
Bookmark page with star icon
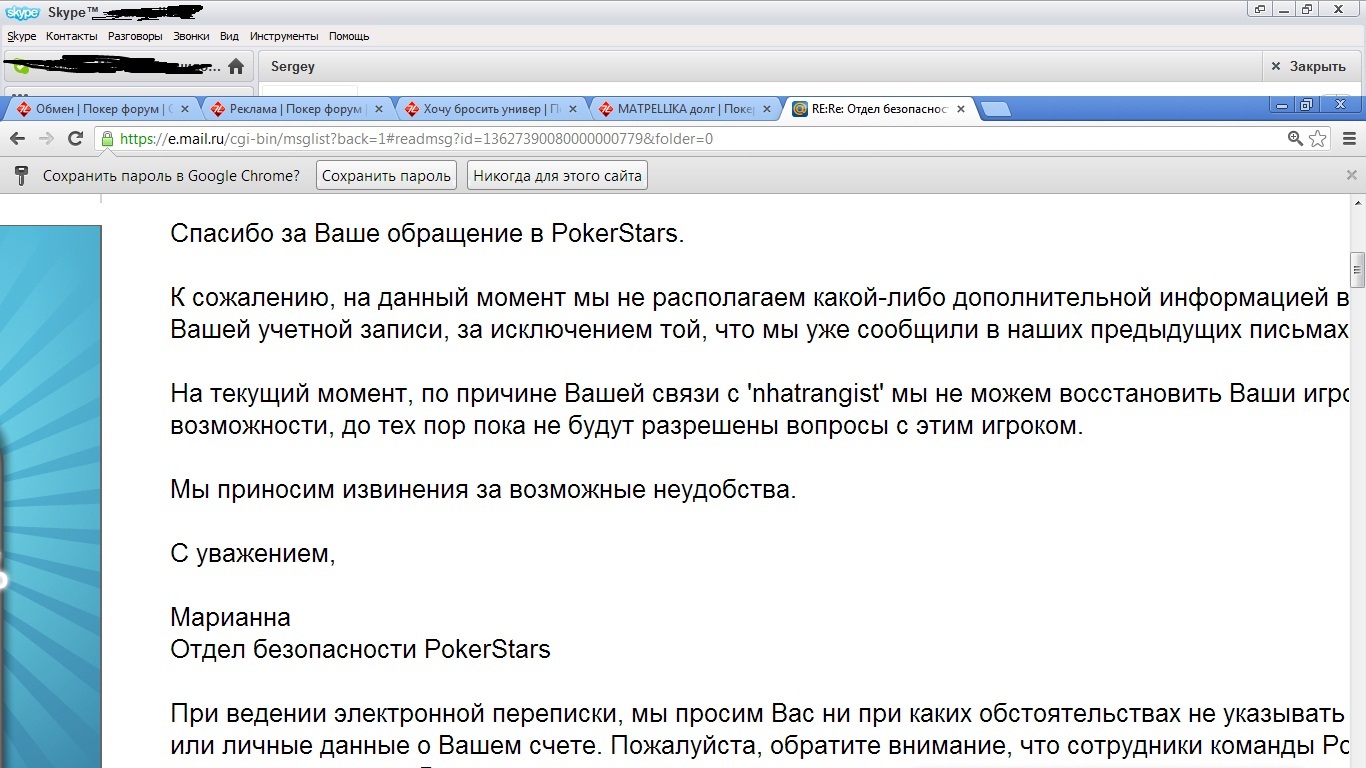[1318, 139]
